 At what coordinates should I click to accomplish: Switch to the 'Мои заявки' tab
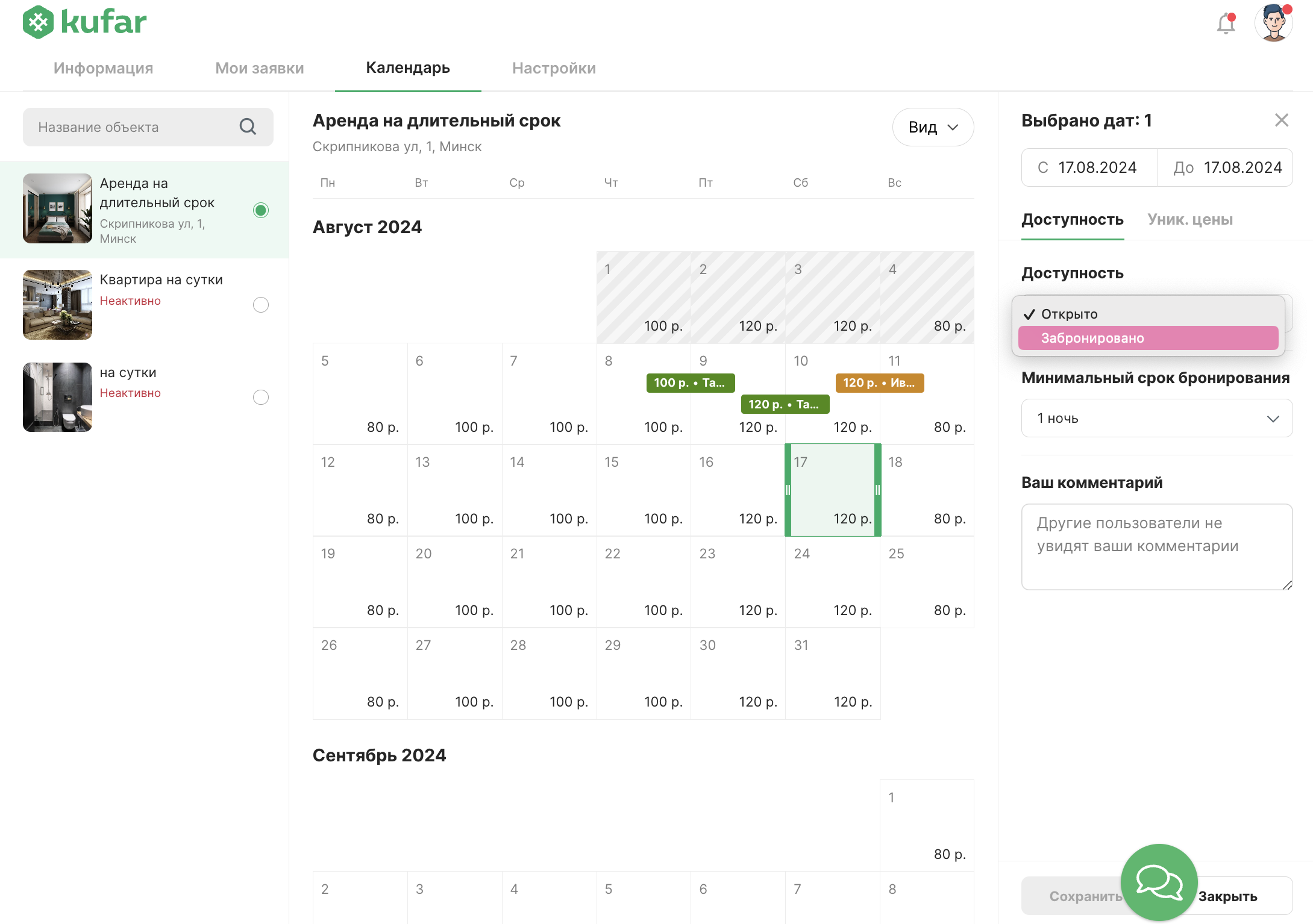pyautogui.click(x=260, y=68)
